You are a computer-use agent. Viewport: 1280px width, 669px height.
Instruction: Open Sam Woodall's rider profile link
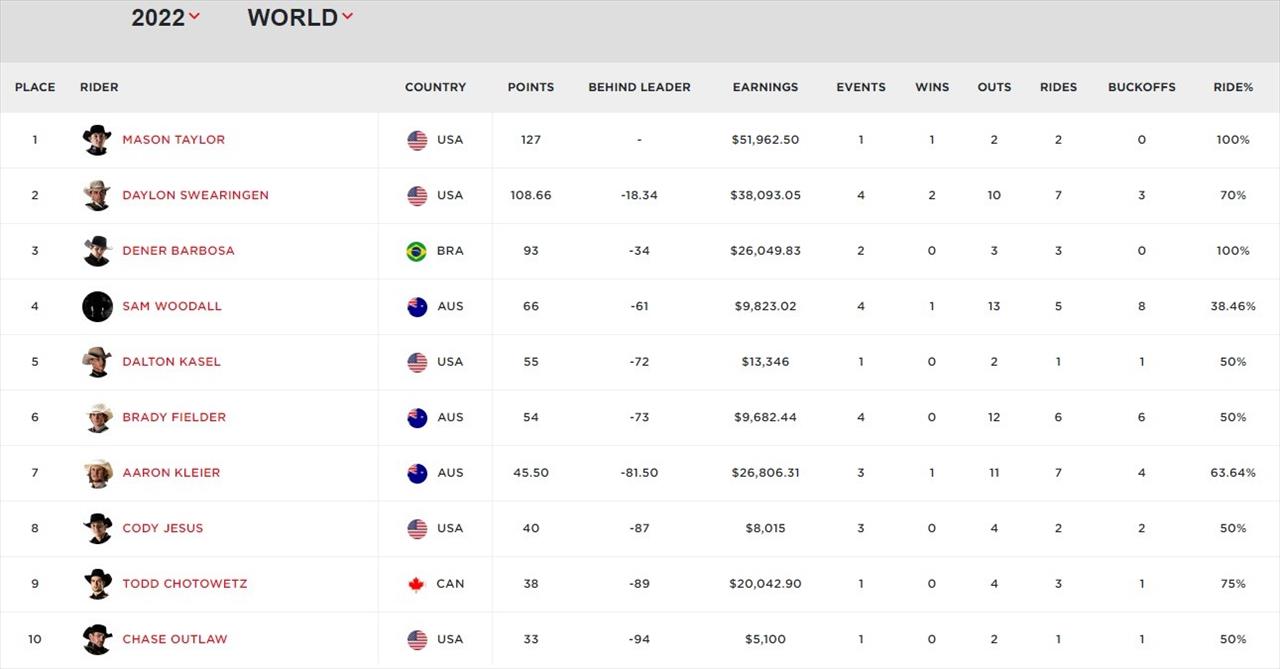172,306
